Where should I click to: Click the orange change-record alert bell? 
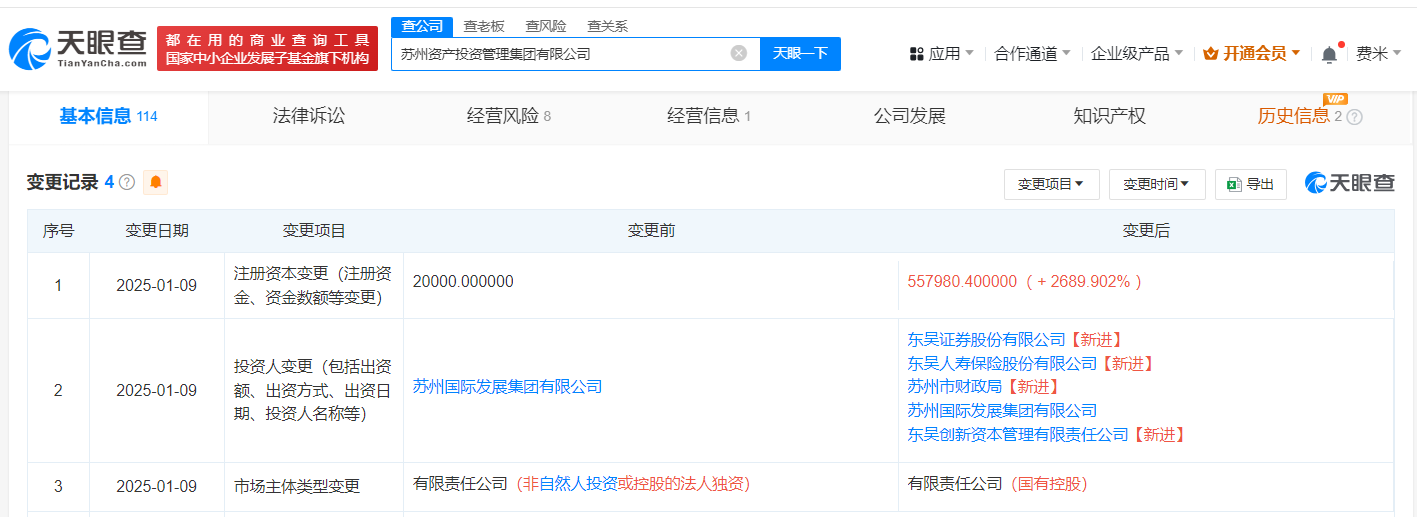tap(155, 183)
